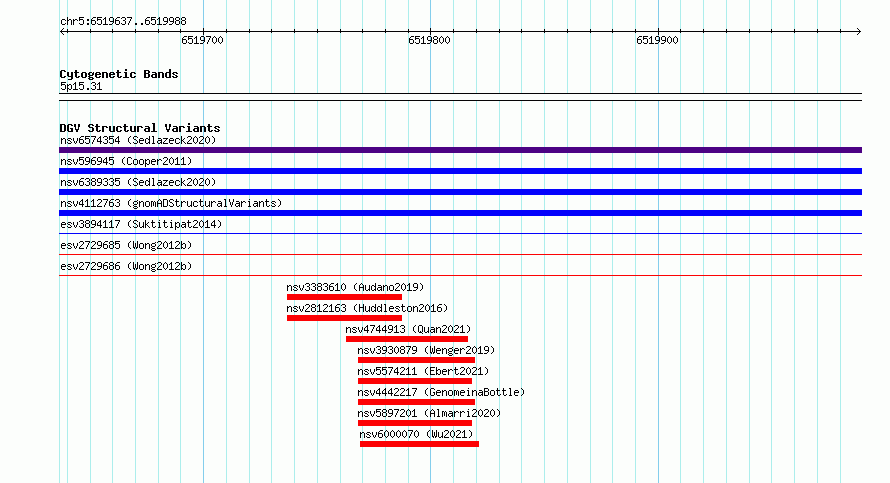Select the red nsv3383610 Audano2019 bar

[345, 297]
